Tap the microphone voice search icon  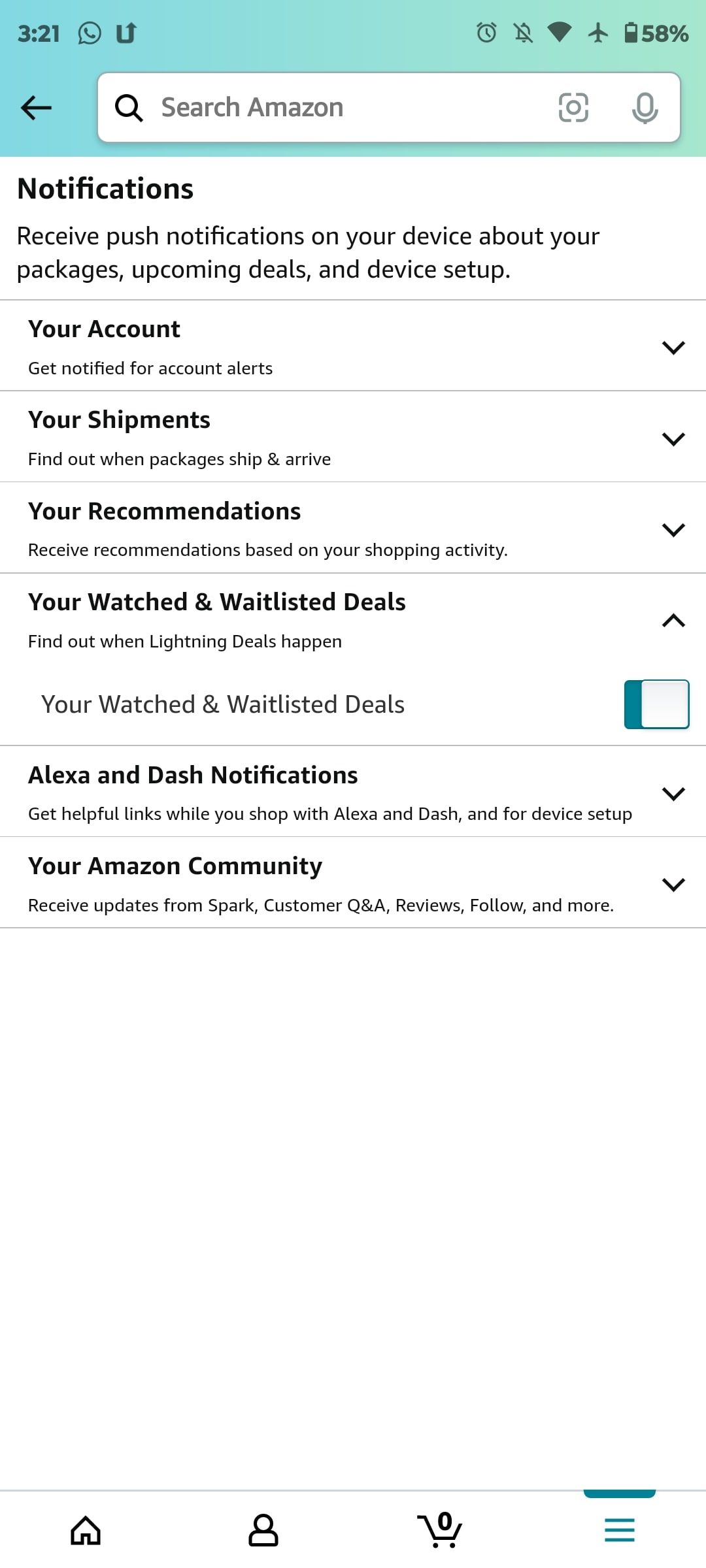[645, 108]
